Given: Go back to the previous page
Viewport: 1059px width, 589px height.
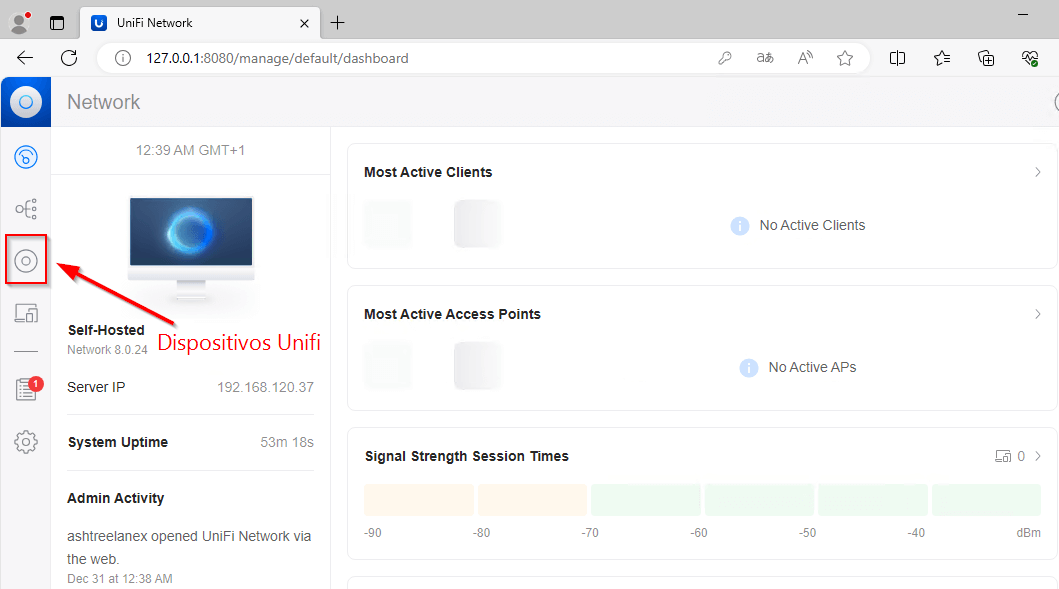Looking at the screenshot, I should 26,58.
